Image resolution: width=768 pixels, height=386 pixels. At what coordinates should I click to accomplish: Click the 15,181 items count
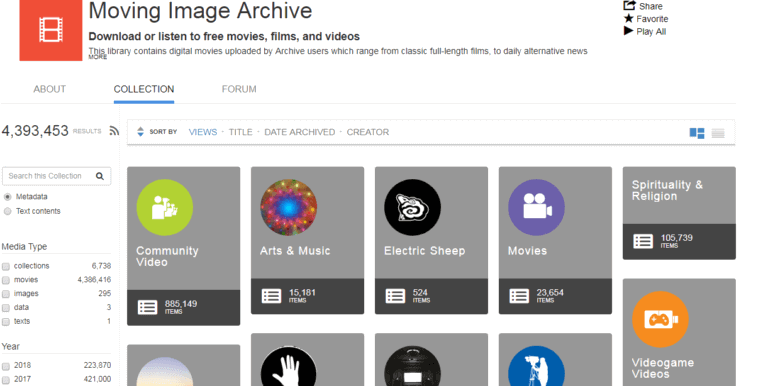[302, 292]
